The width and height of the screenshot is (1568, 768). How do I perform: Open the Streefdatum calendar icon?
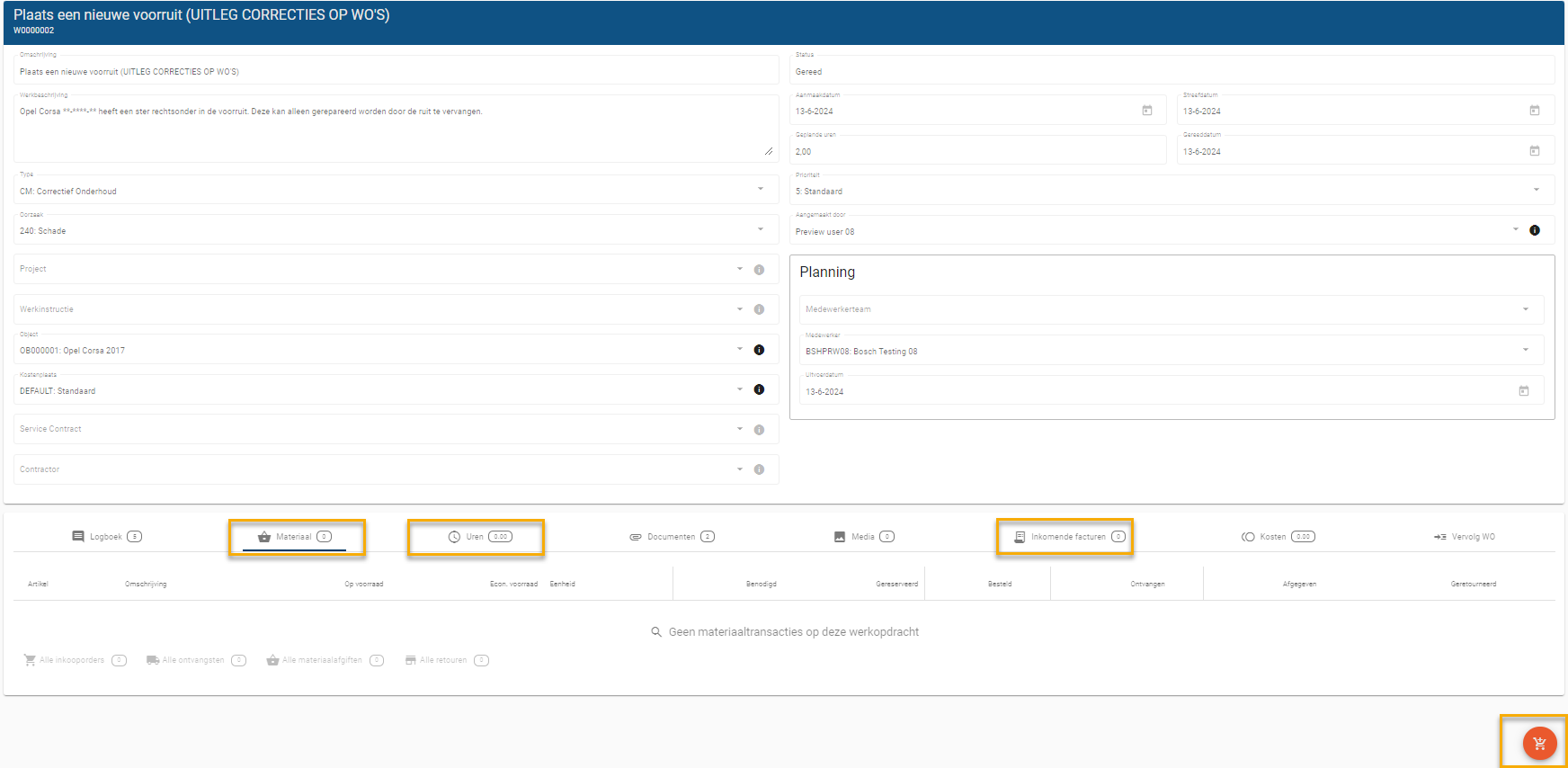click(x=1535, y=111)
